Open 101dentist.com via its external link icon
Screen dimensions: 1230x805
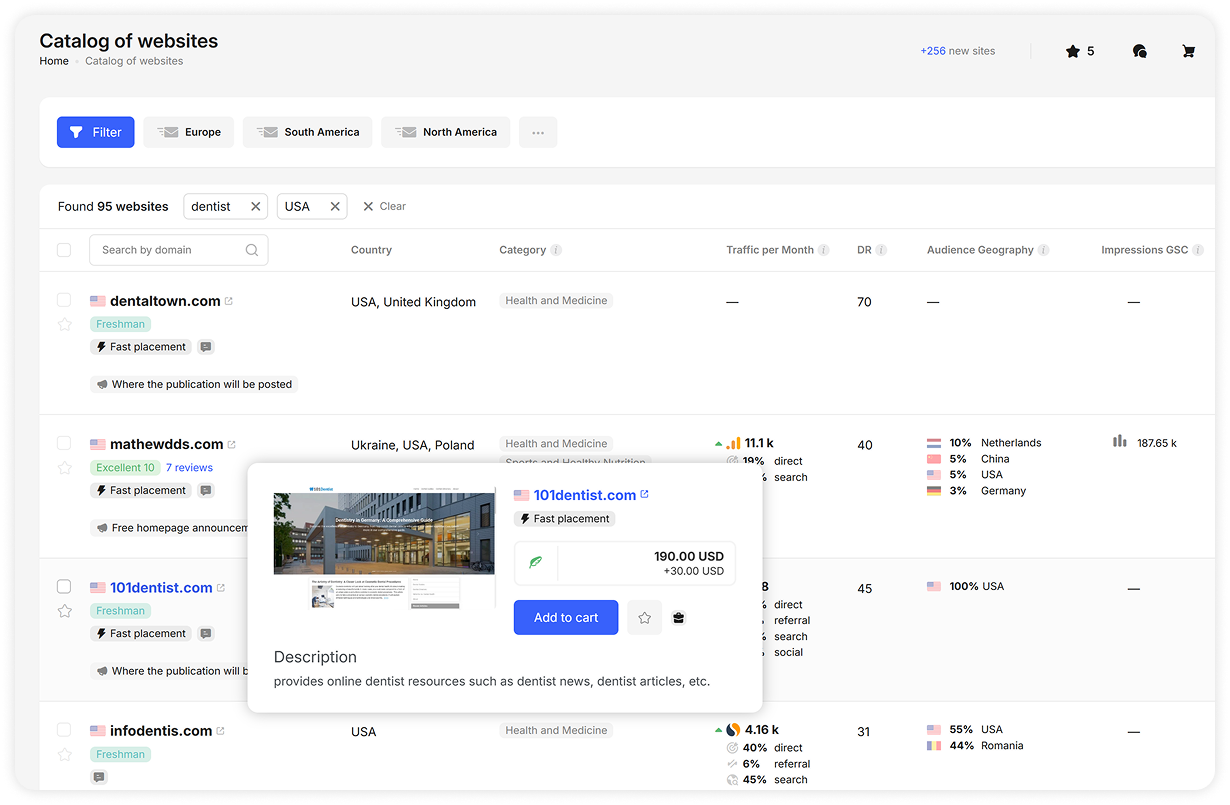click(x=644, y=494)
